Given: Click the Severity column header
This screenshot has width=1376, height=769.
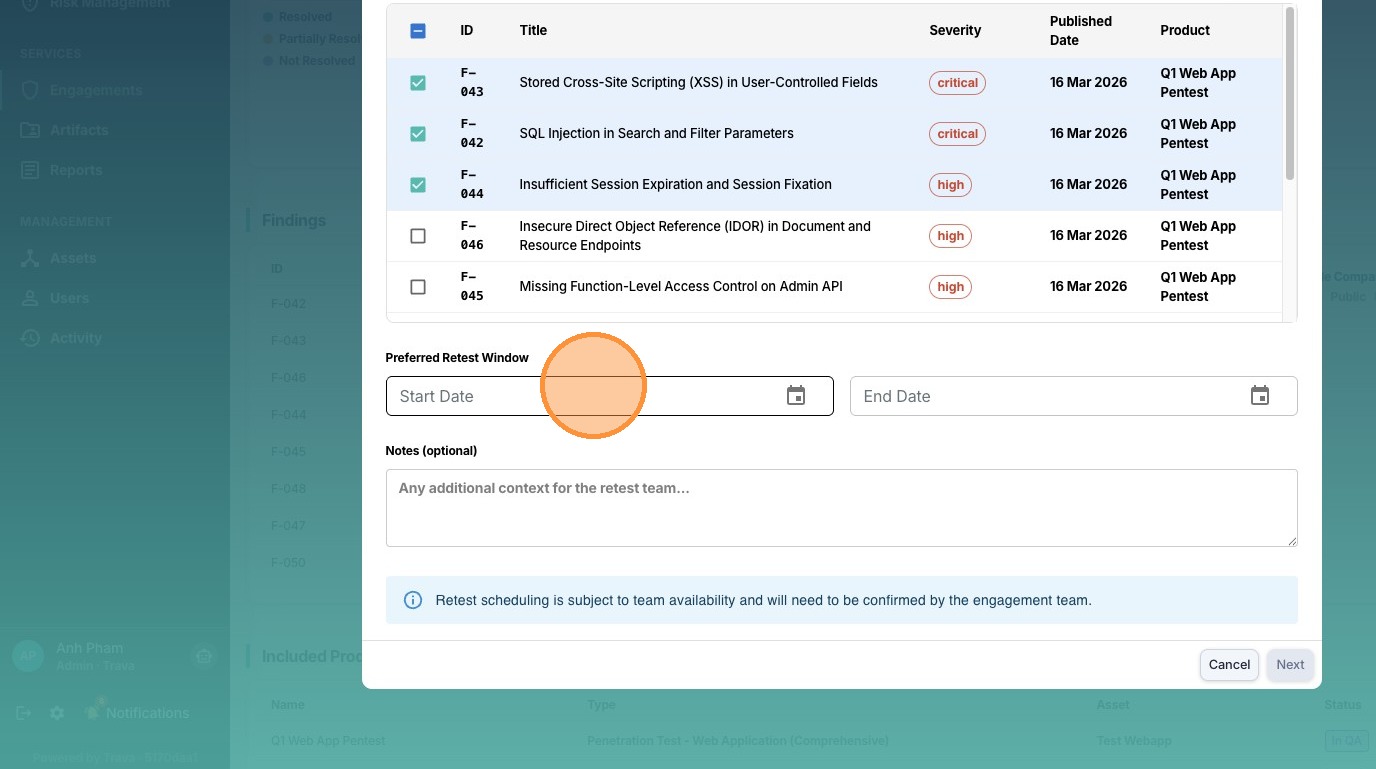Looking at the screenshot, I should pos(955,30).
